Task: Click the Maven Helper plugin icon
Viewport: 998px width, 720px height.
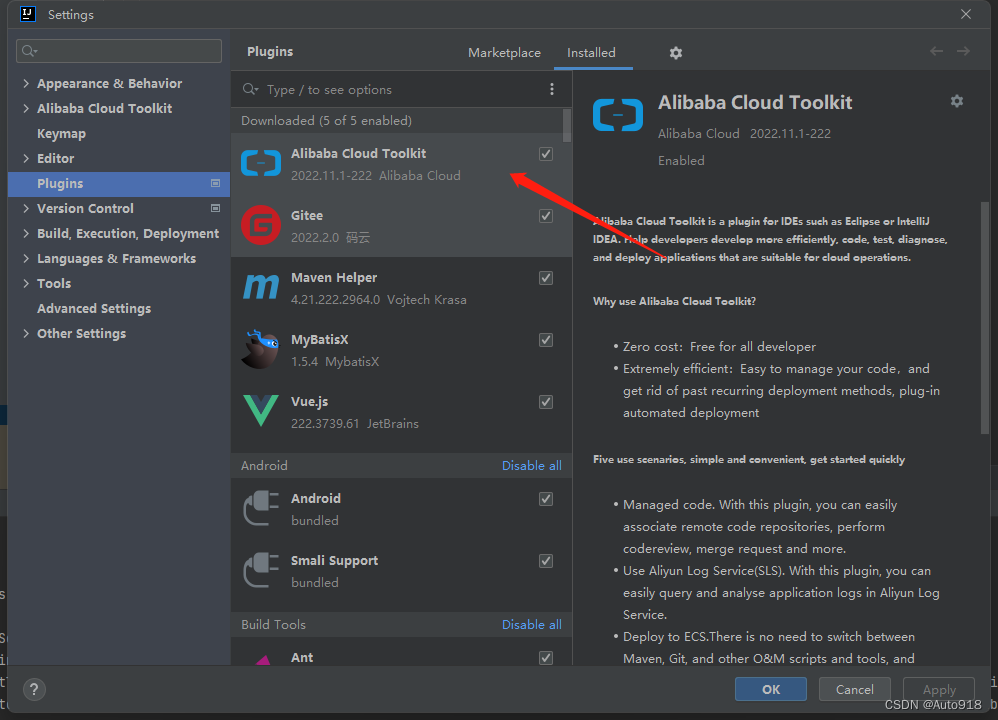Action: coord(261,287)
